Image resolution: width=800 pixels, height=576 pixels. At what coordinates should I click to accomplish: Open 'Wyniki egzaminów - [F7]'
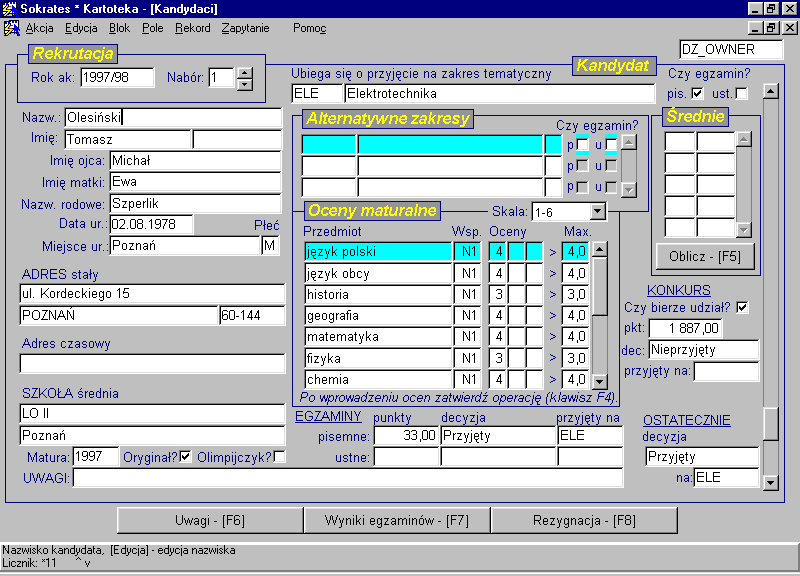(x=396, y=520)
